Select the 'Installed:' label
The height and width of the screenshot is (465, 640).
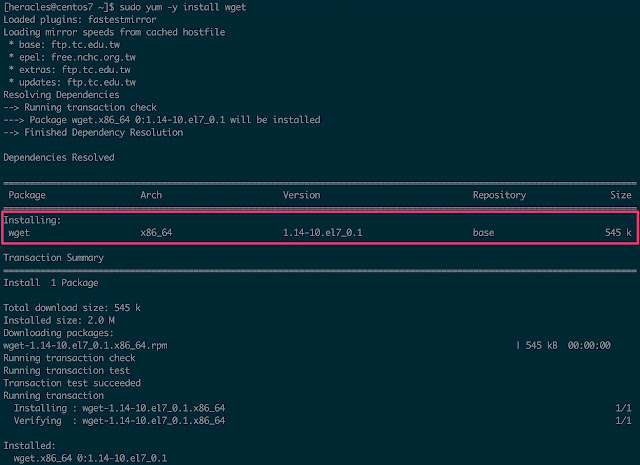point(29,446)
